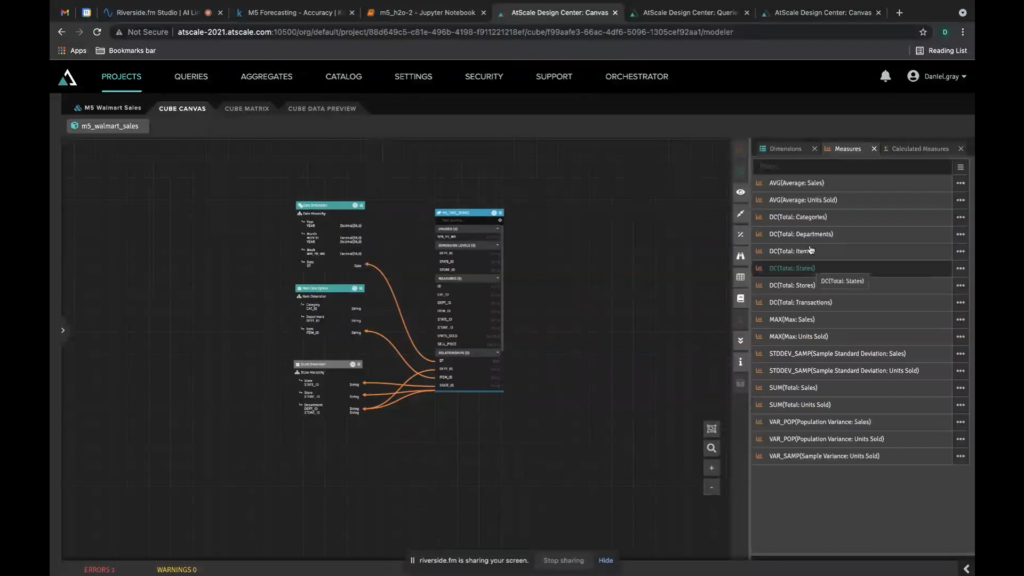
Task: Open measures panel list menu icon
Action: point(960,167)
